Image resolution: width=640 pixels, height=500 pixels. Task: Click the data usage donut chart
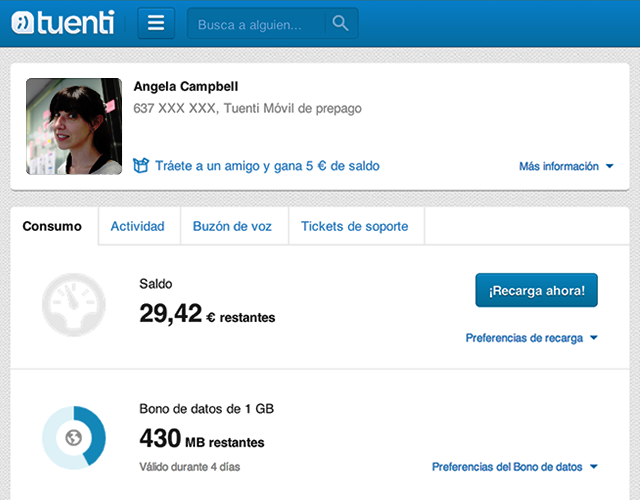point(74,438)
